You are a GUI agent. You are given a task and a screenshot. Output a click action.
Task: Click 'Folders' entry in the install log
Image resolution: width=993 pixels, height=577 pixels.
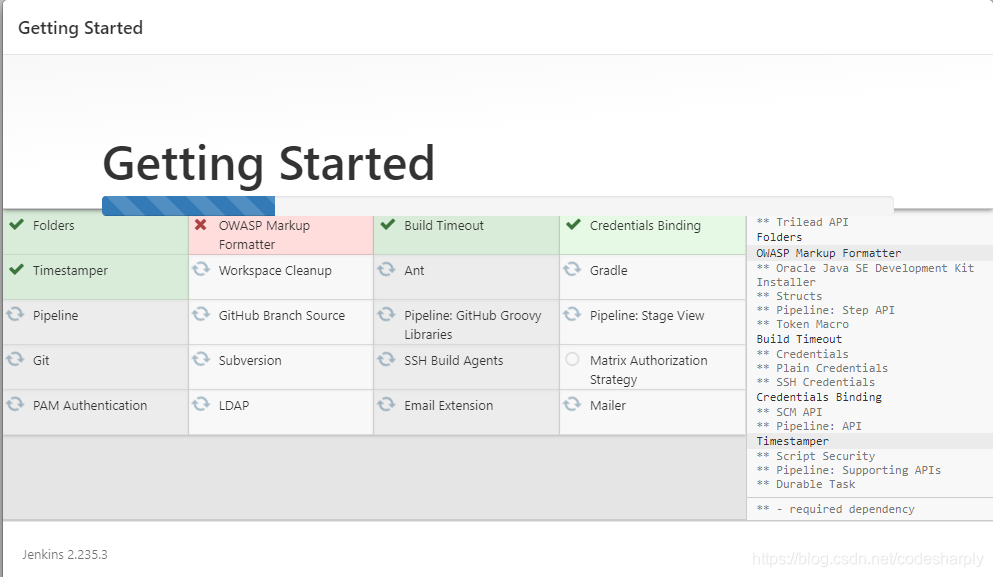point(779,237)
